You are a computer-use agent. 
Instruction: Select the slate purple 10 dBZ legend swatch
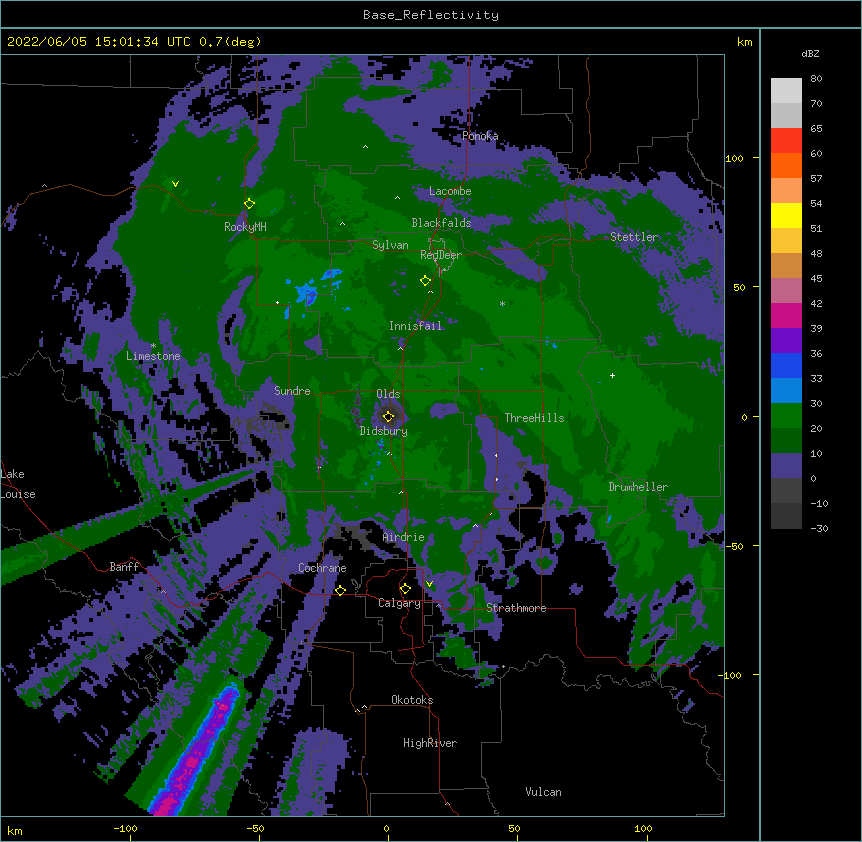pos(786,466)
